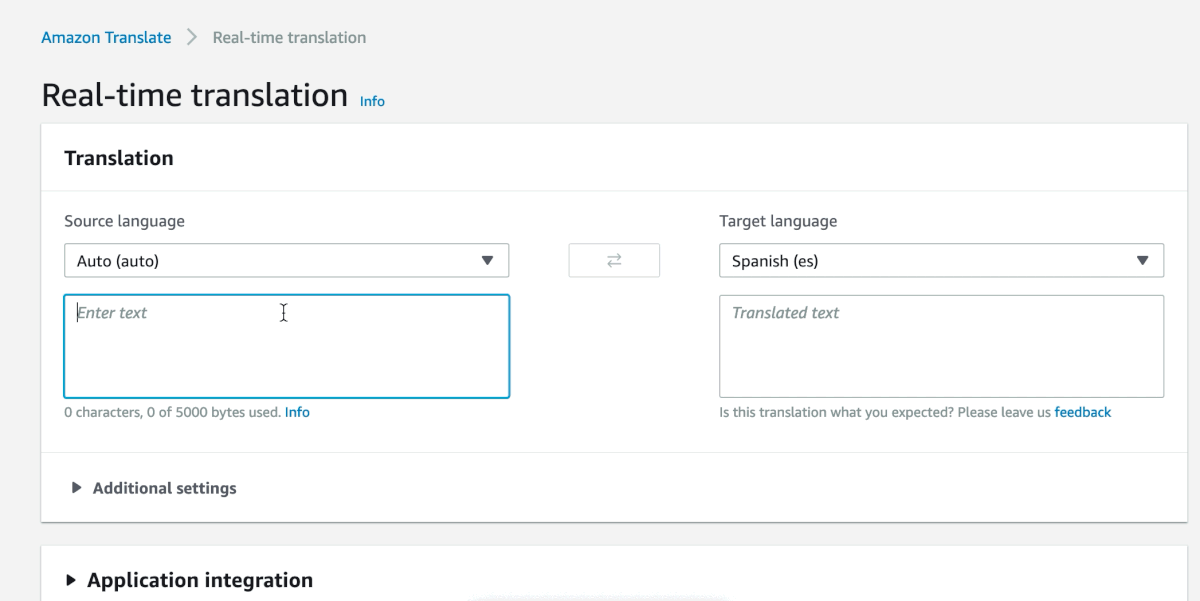The height and width of the screenshot is (601, 1200).
Task: Open the Amazon Translate breadcrumb link
Action: point(106,38)
